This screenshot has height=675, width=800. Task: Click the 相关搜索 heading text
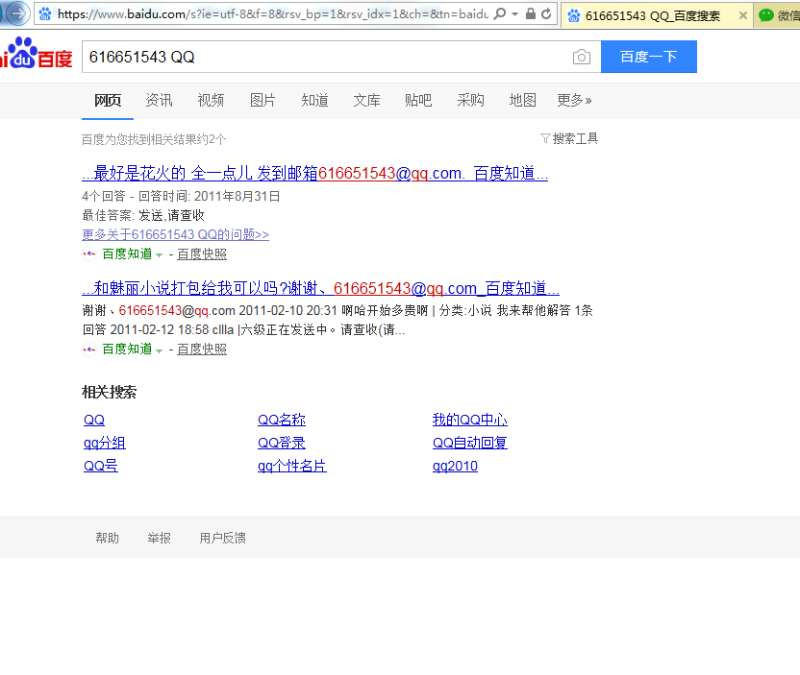pyautogui.click(x=109, y=392)
